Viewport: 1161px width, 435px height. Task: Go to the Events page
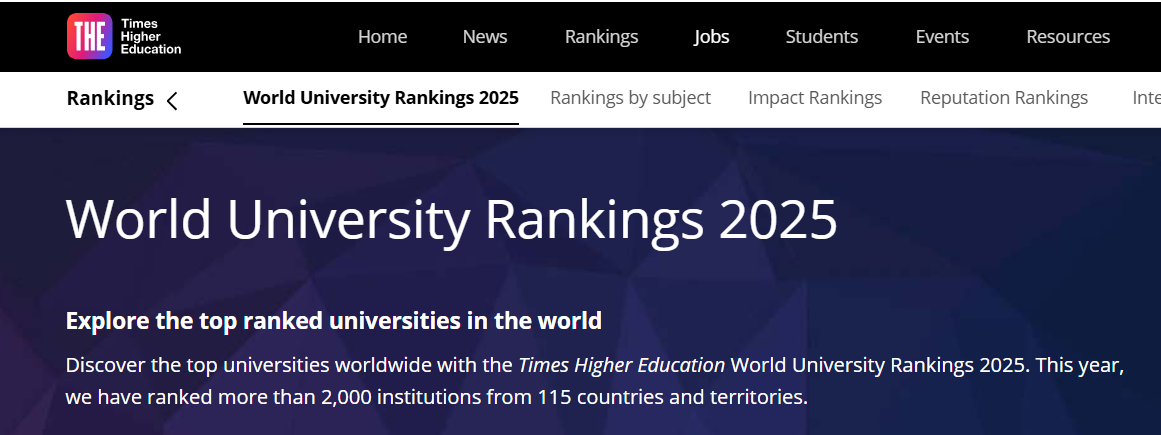coord(942,36)
